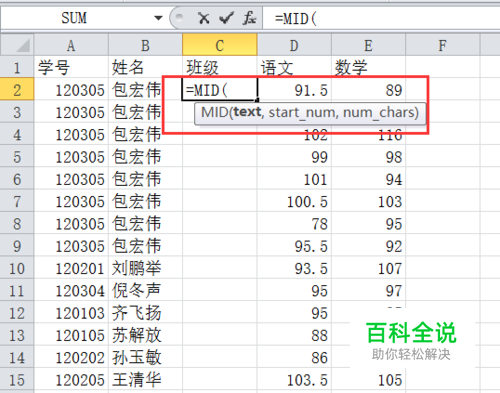Select column E header
This screenshot has width=500, height=393.
368,45
